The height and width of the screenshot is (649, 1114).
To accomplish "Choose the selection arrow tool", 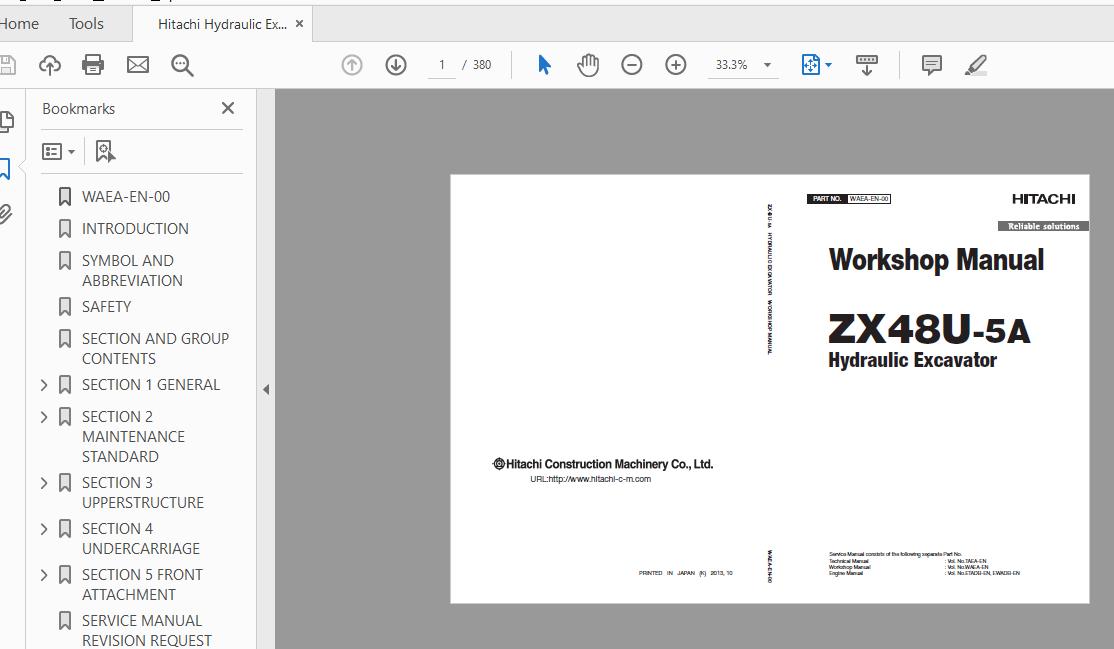I will point(544,65).
